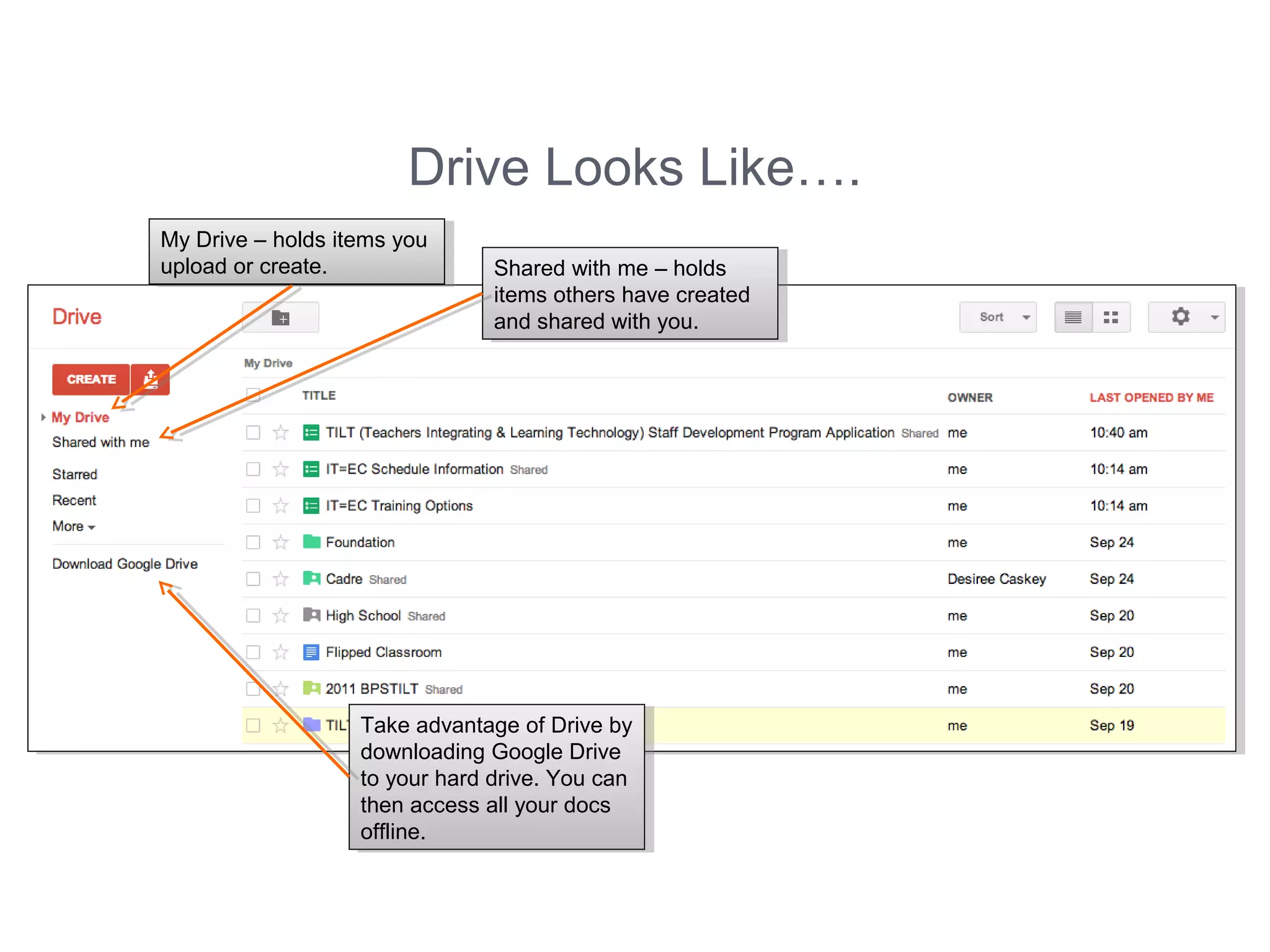Star the IT=EC Schedule Information file
1270x952 pixels.
[281, 469]
